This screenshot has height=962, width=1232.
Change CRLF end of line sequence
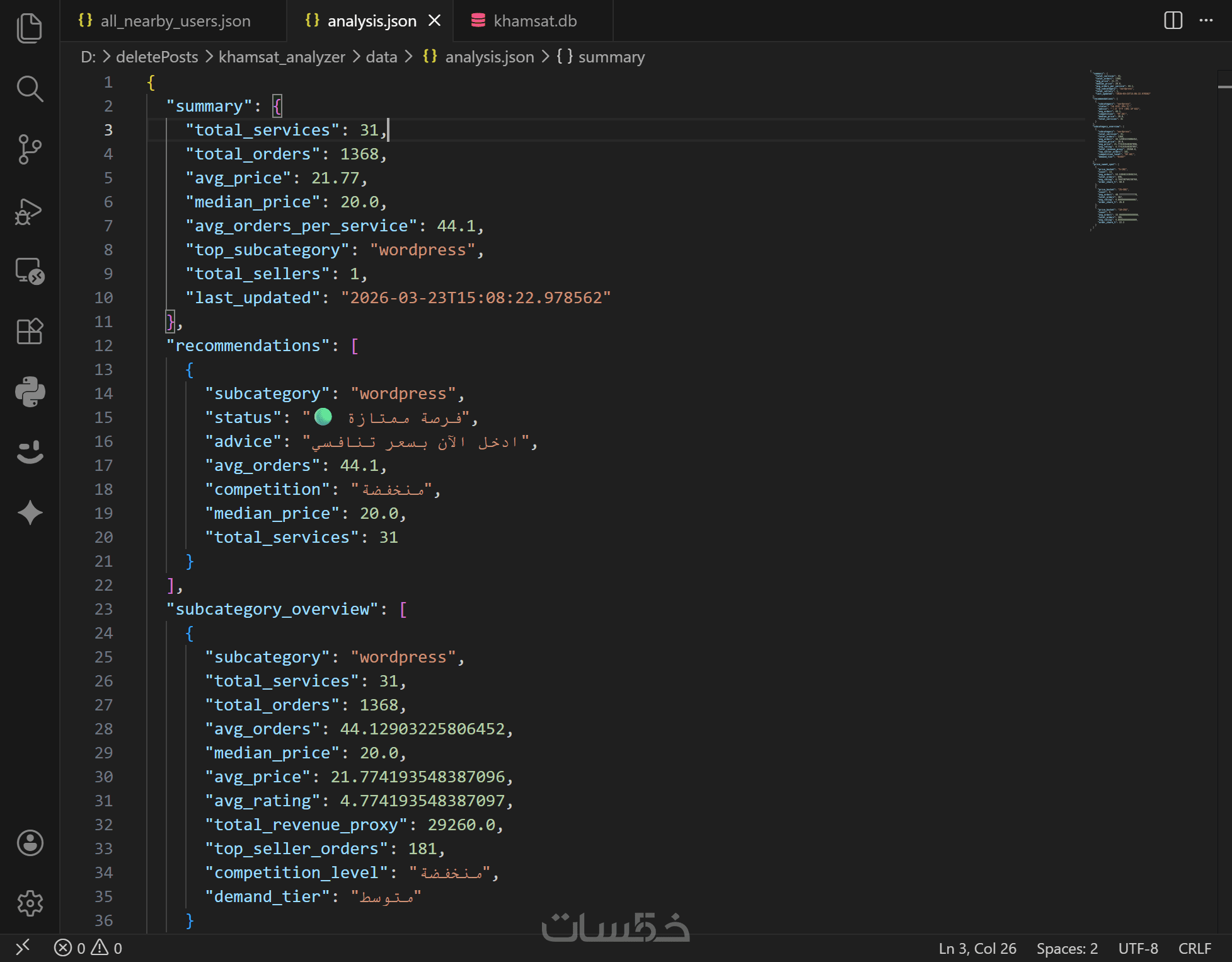1195,948
